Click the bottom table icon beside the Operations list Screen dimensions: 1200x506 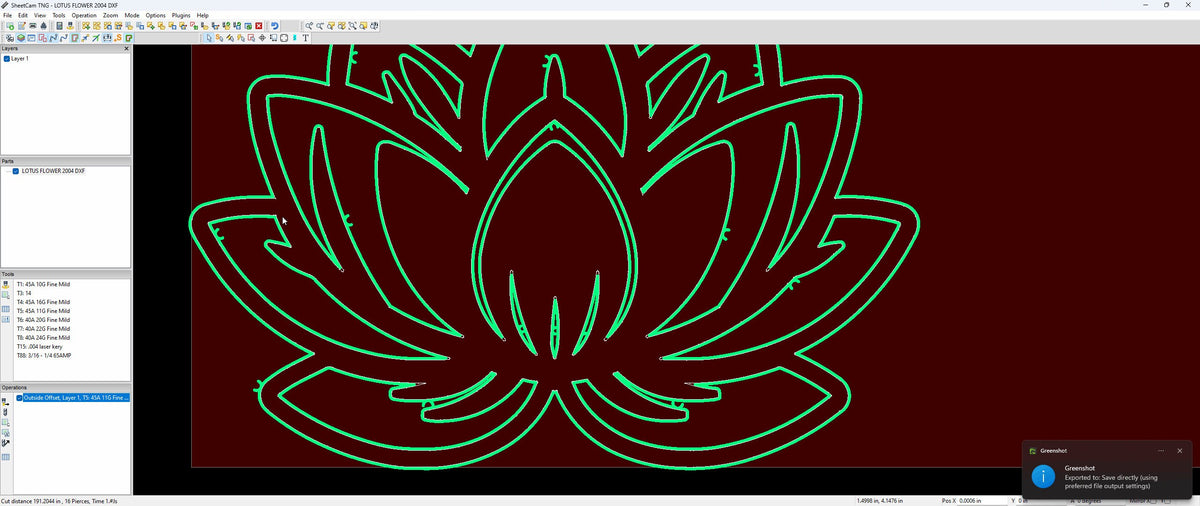tap(6, 457)
